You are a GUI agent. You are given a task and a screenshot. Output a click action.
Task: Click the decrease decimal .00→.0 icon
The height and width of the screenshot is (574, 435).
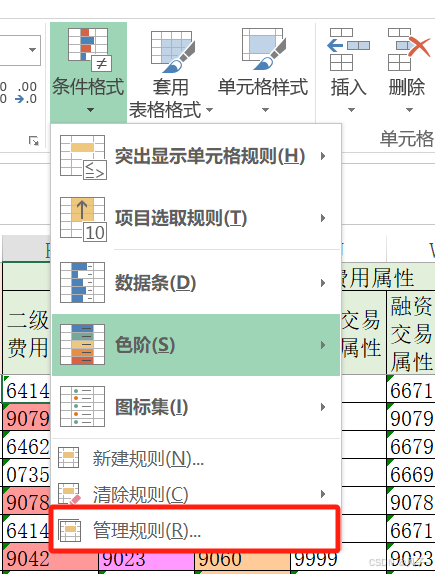[26, 93]
